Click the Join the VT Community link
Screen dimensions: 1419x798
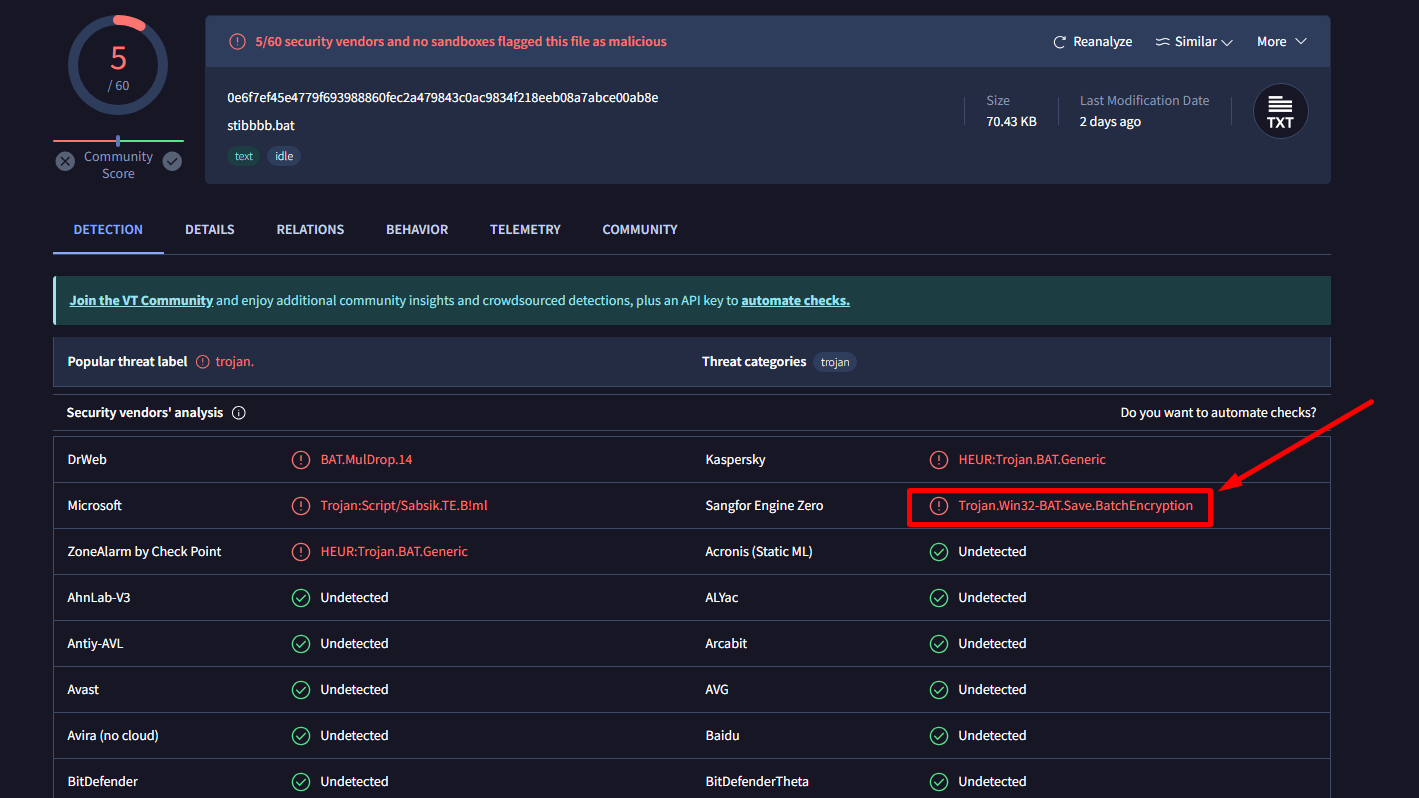pos(141,300)
